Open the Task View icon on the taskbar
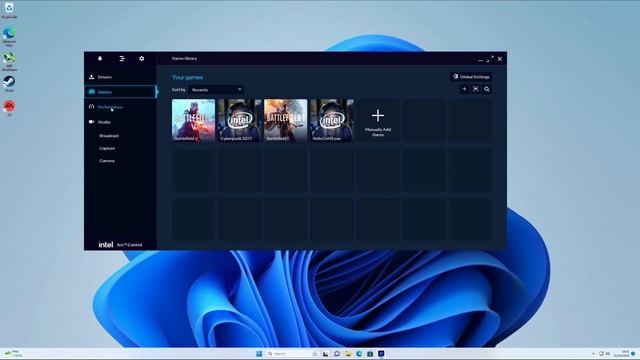Screen dimensions: 640x360 pos(326,353)
